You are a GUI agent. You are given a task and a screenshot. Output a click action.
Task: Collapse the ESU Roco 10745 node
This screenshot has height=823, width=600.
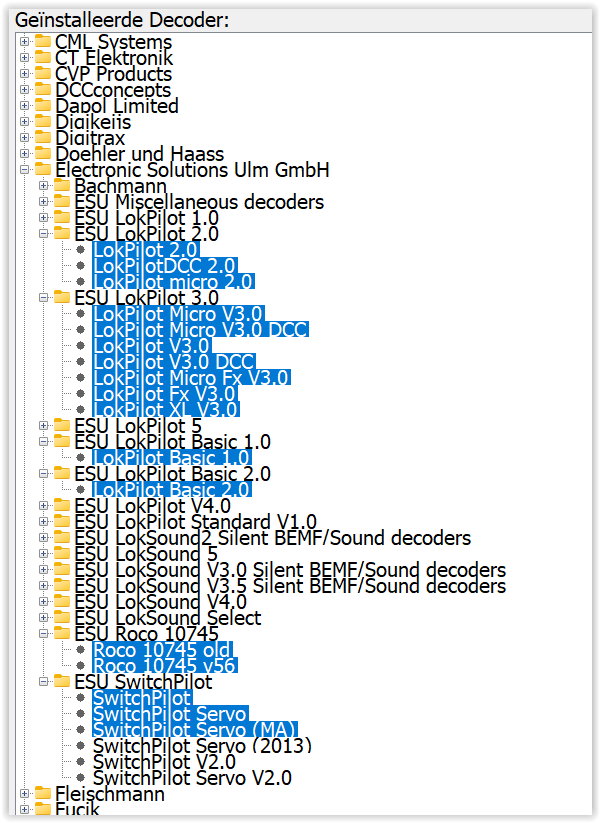pyautogui.click(x=44, y=634)
